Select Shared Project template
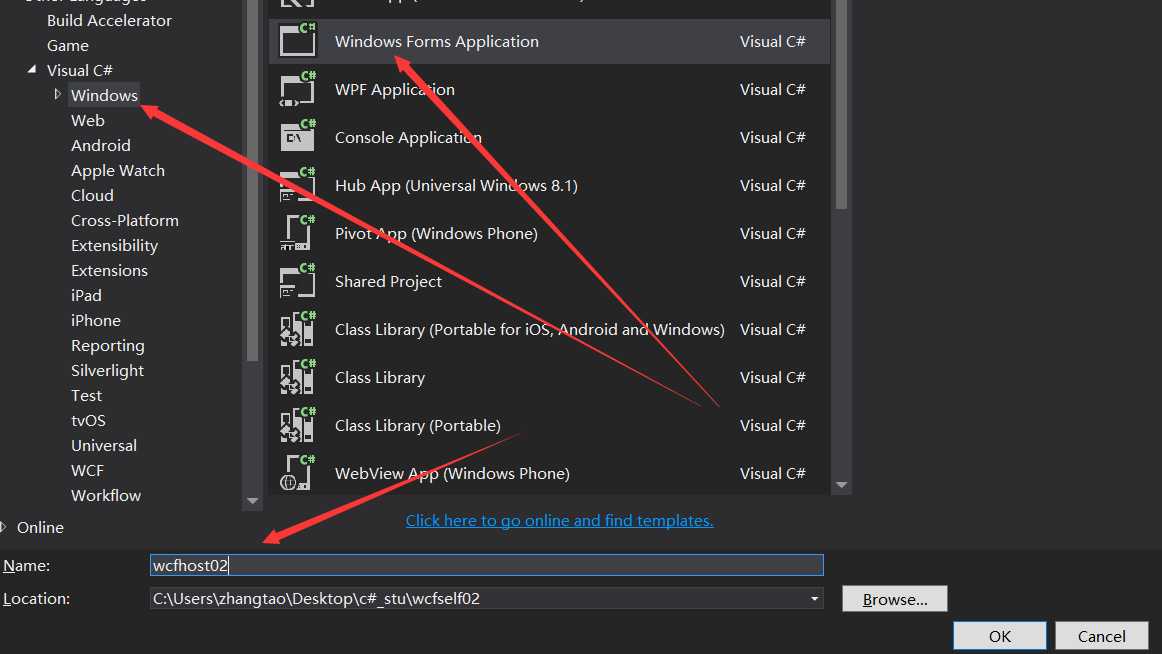This screenshot has width=1162, height=654. point(549,281)
